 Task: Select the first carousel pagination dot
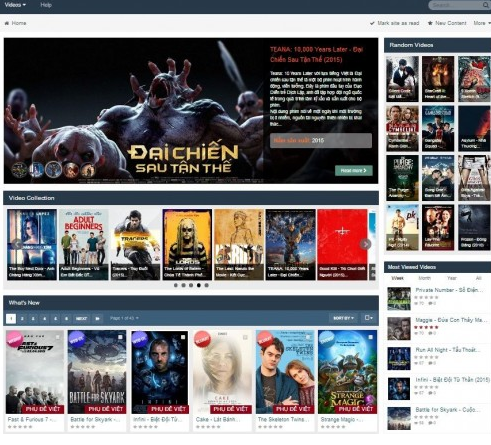pos(176,285)
